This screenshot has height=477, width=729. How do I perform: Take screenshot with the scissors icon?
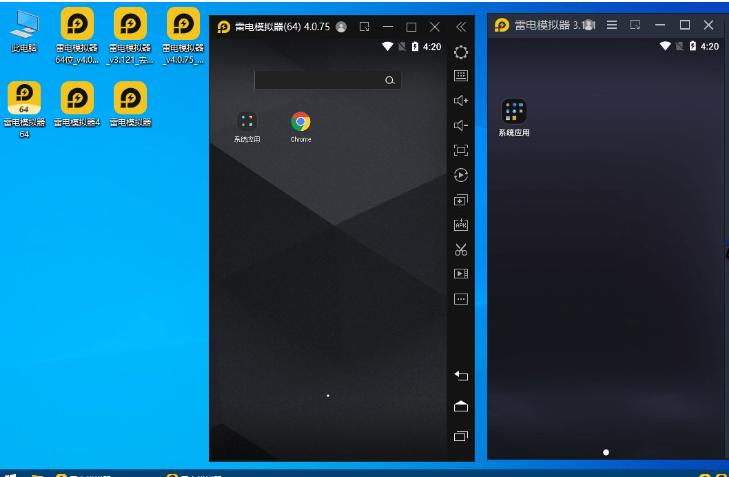pos(461,250)
